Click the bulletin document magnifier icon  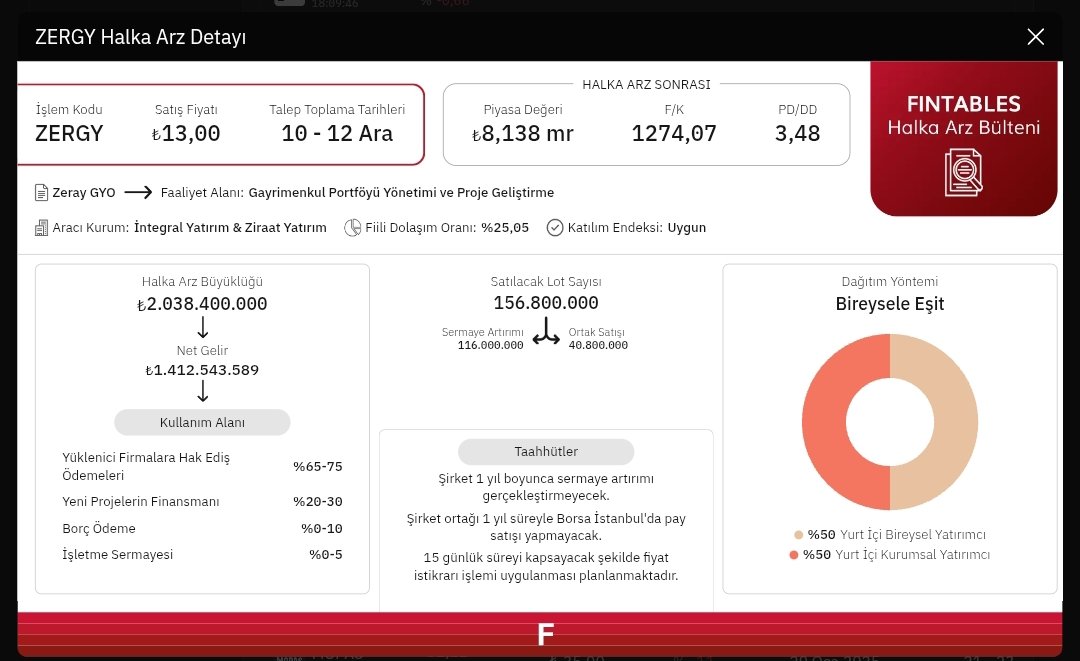(x=963, y=173)
